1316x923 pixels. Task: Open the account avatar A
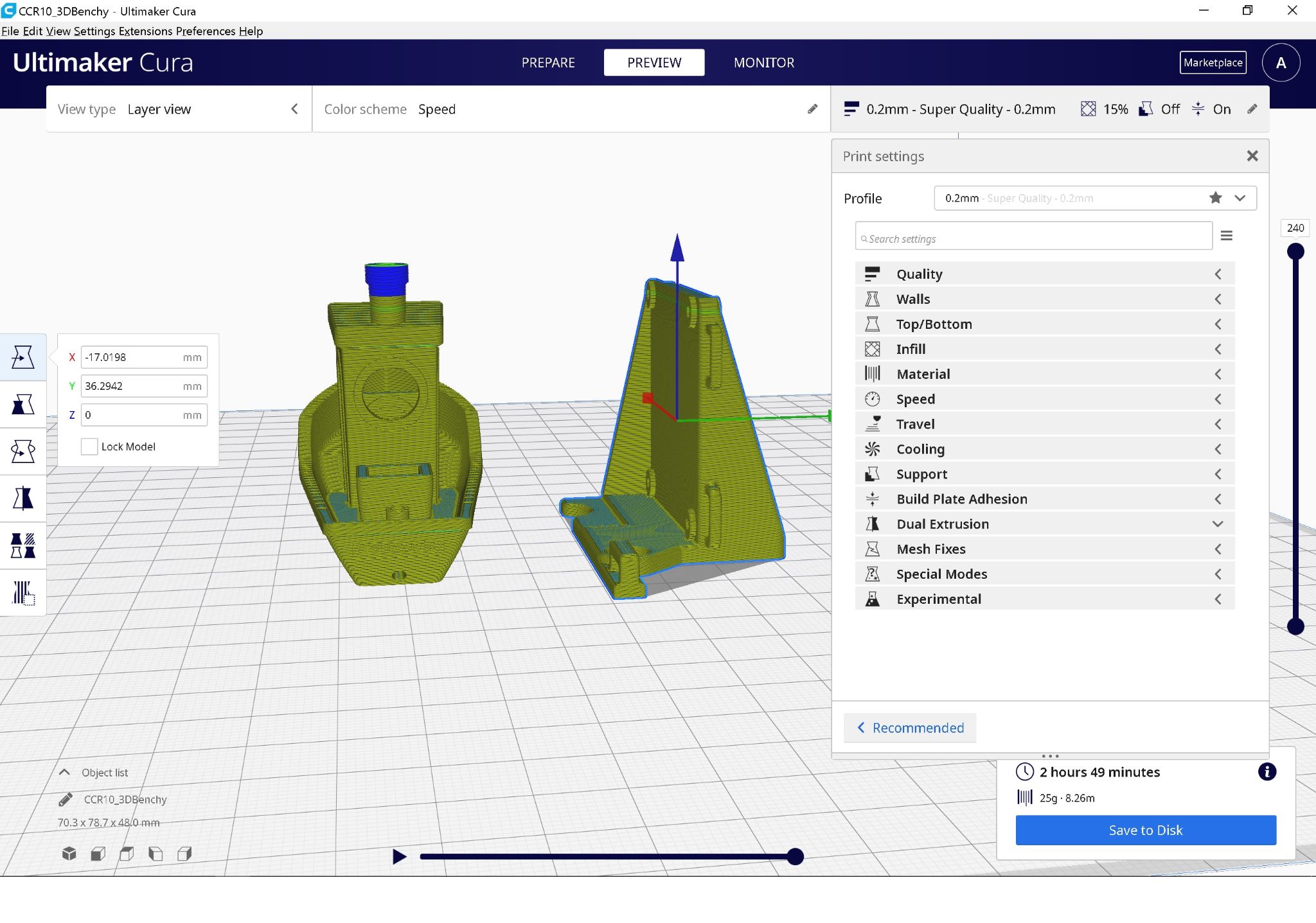(1281, 63)
